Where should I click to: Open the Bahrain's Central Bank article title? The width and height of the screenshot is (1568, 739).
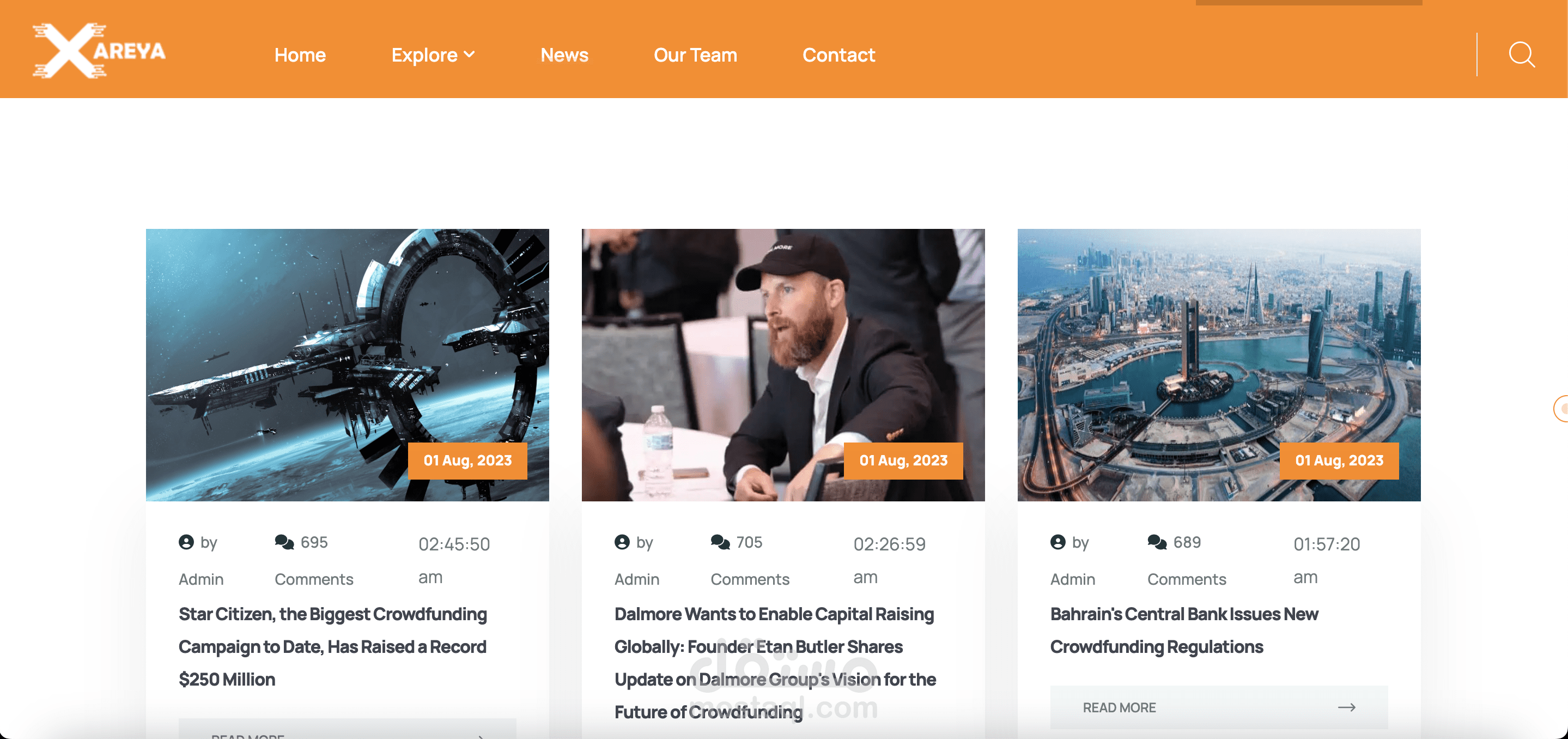coord(1184,630)
